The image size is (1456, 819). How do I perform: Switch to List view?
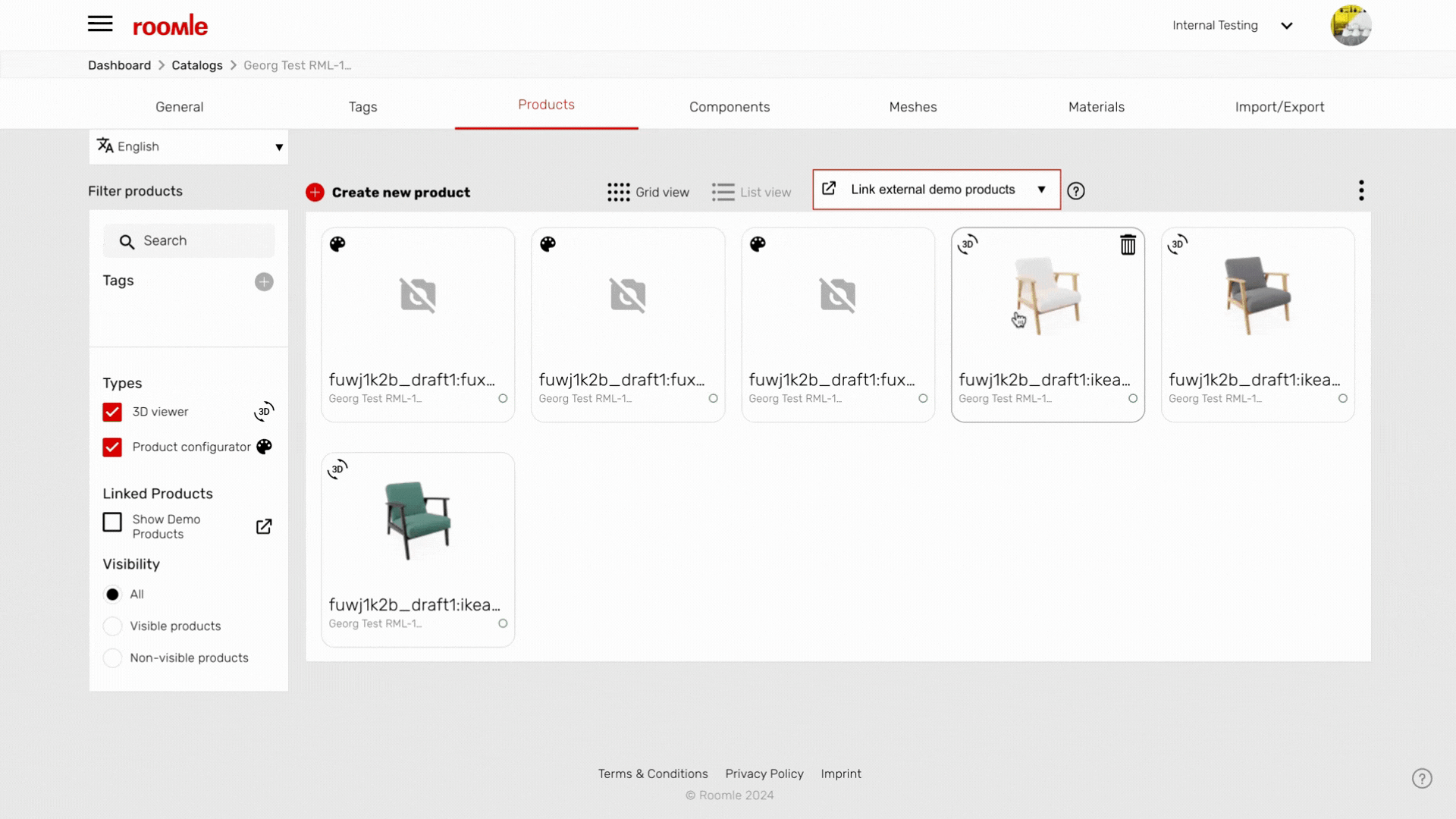(752, 193)
